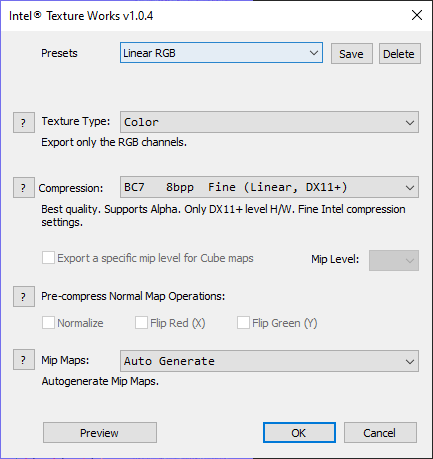Delete the selected preset
This screenshot has width=433, height=459.
click(400, 53)
